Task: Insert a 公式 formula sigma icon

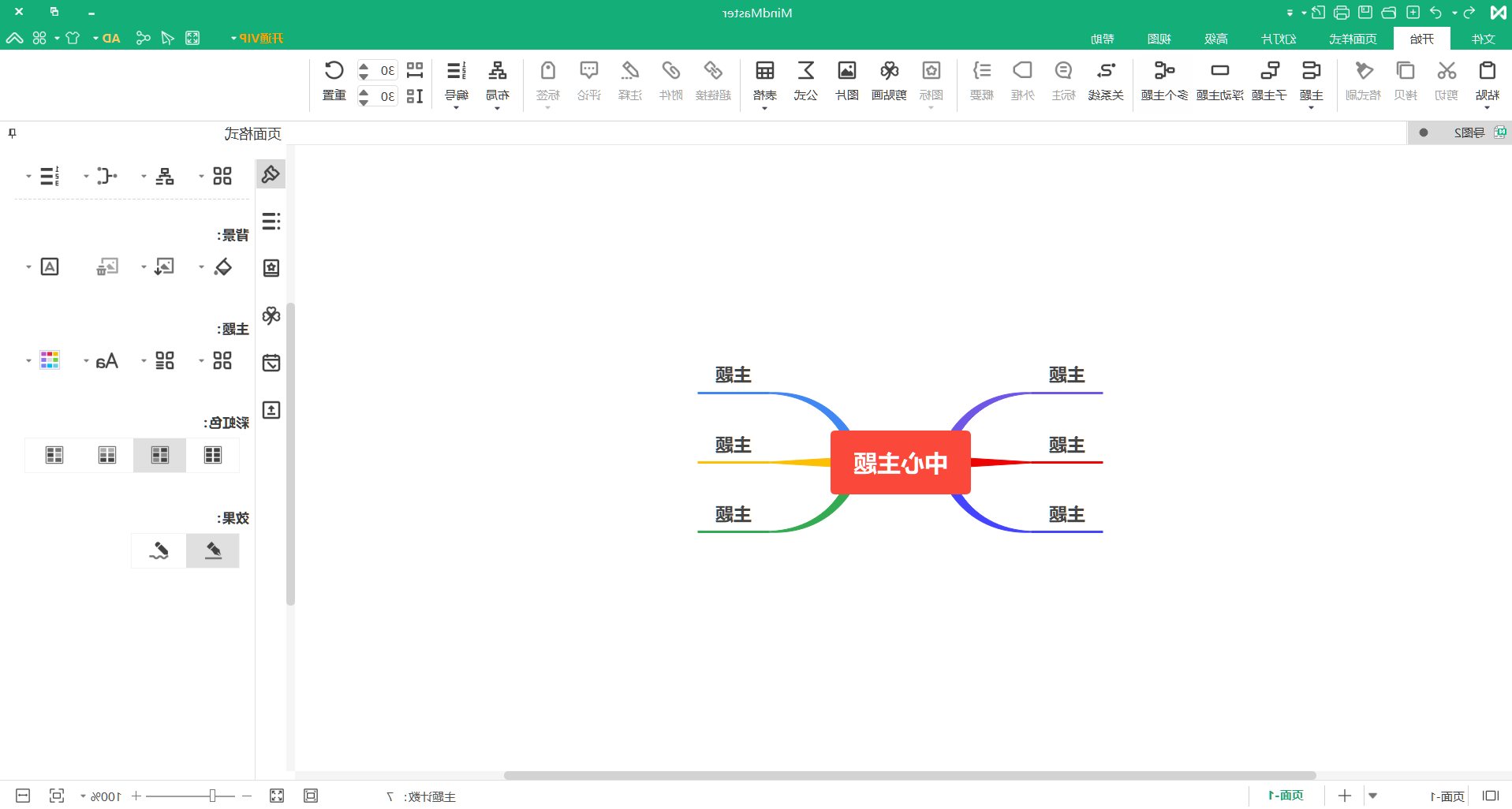Action: pos(805,71)
